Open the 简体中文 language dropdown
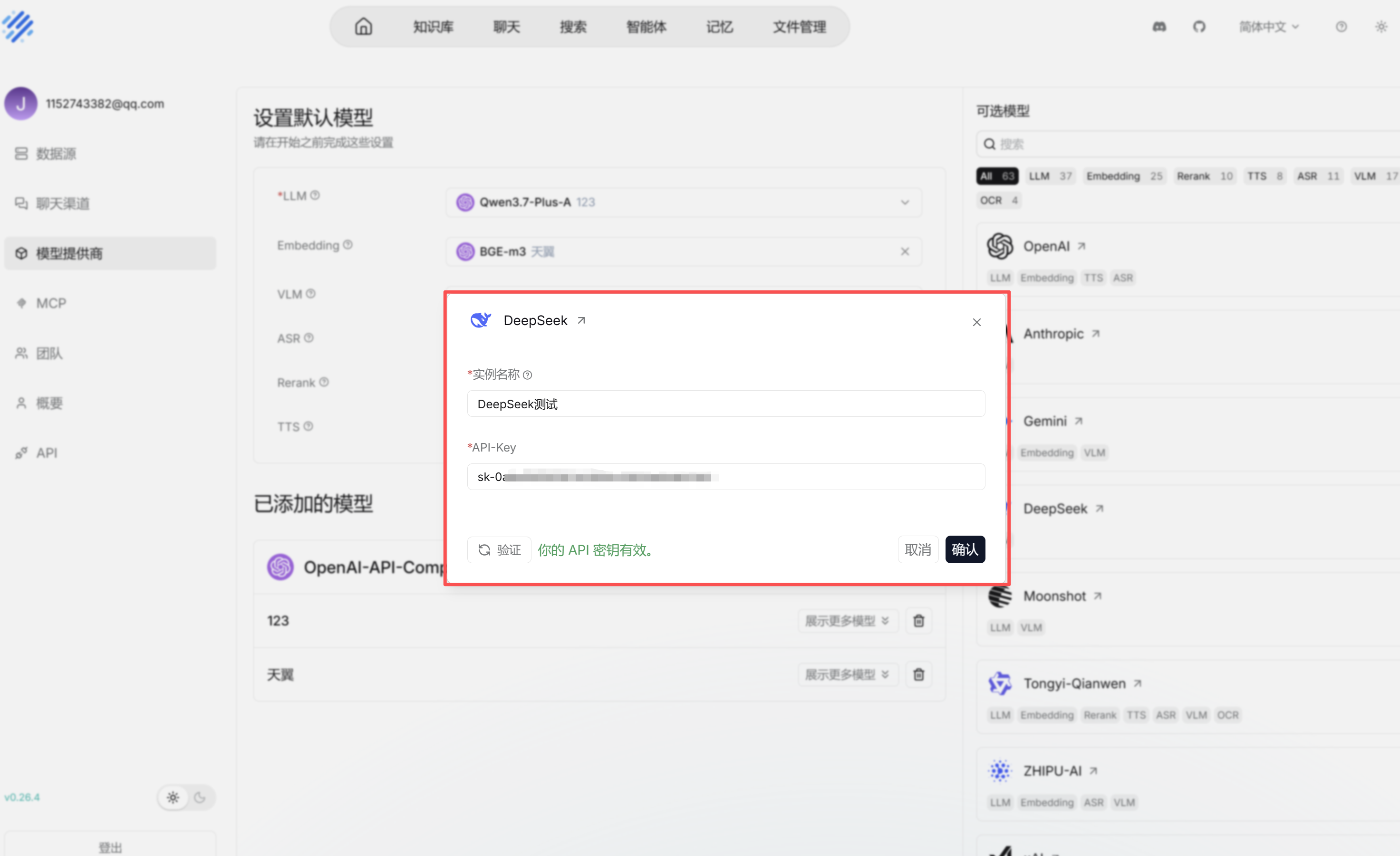Image resolution: width=1400 pixels, height=856 pixels. point(1268,27)
